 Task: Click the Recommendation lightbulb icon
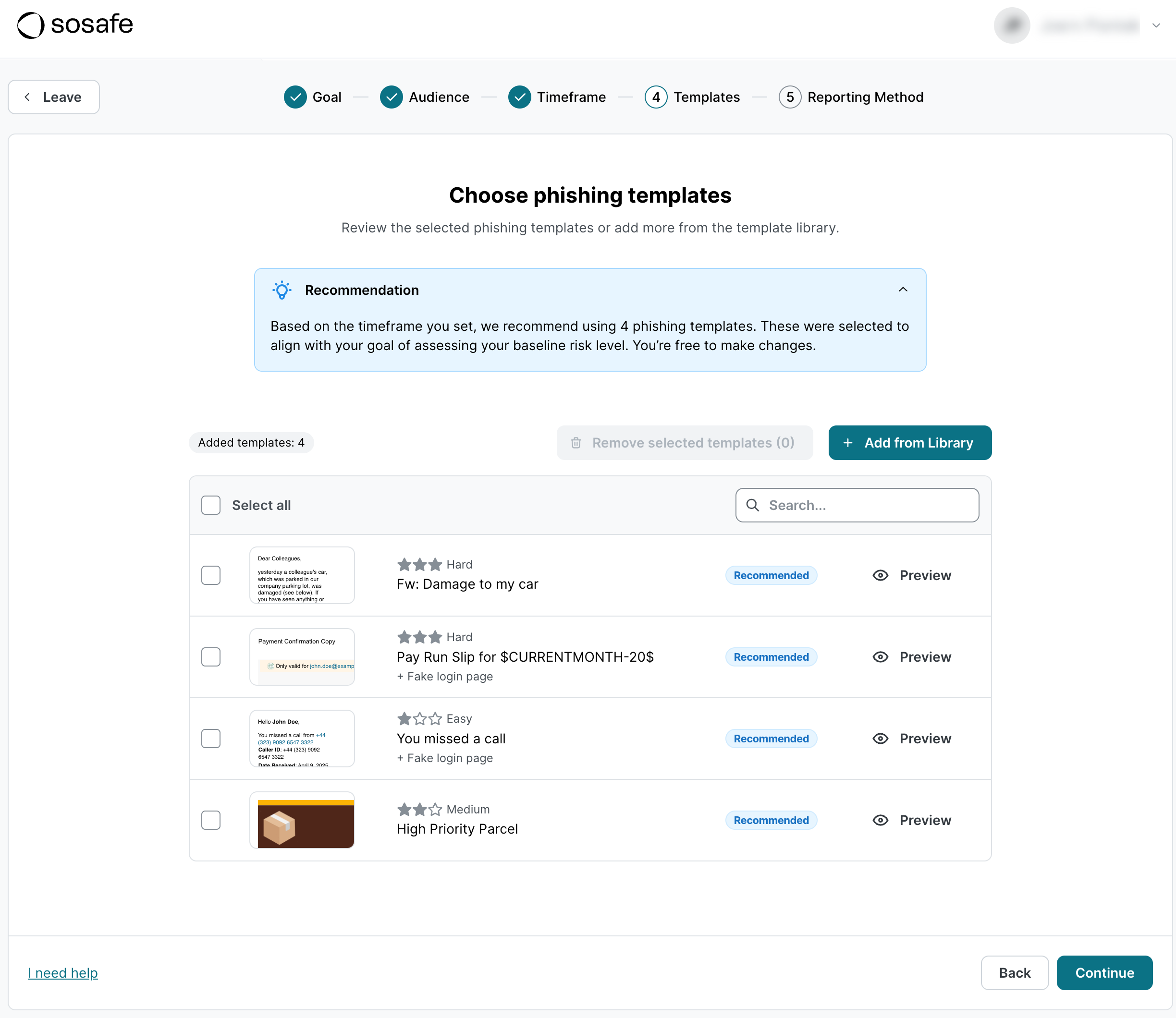pos(282,290)
